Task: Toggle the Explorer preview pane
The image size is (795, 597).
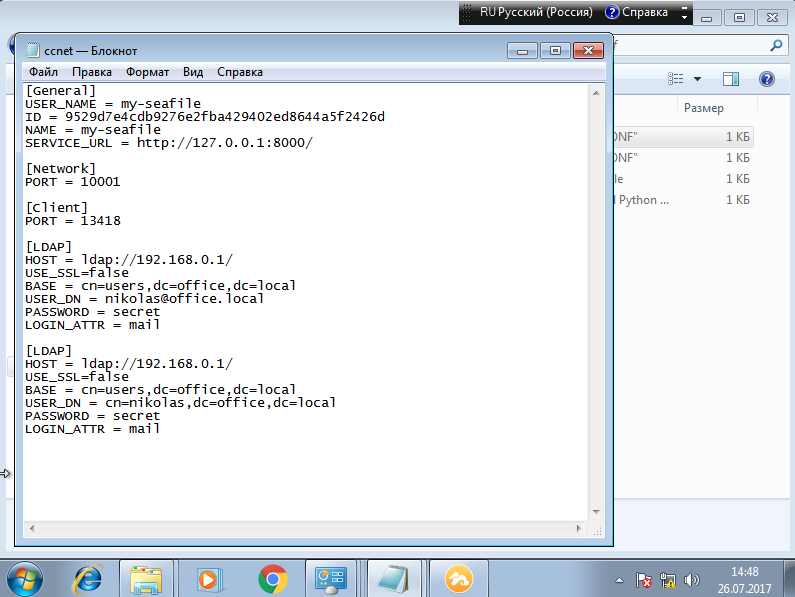Action: pyautogui.click(x=730, y=79)
